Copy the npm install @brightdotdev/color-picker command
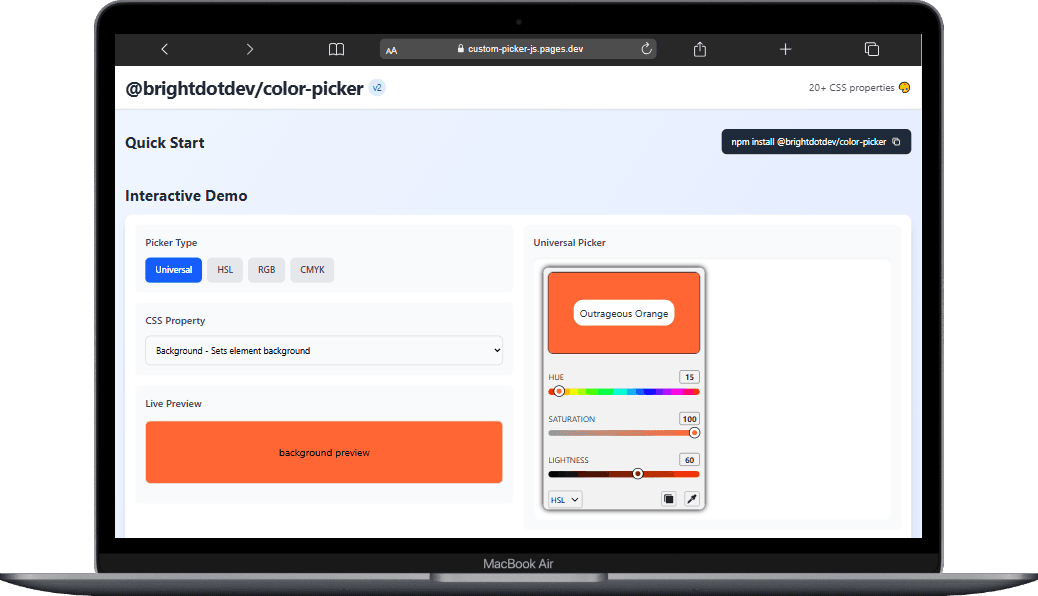 pyautogui.click(x=816, y=142)
